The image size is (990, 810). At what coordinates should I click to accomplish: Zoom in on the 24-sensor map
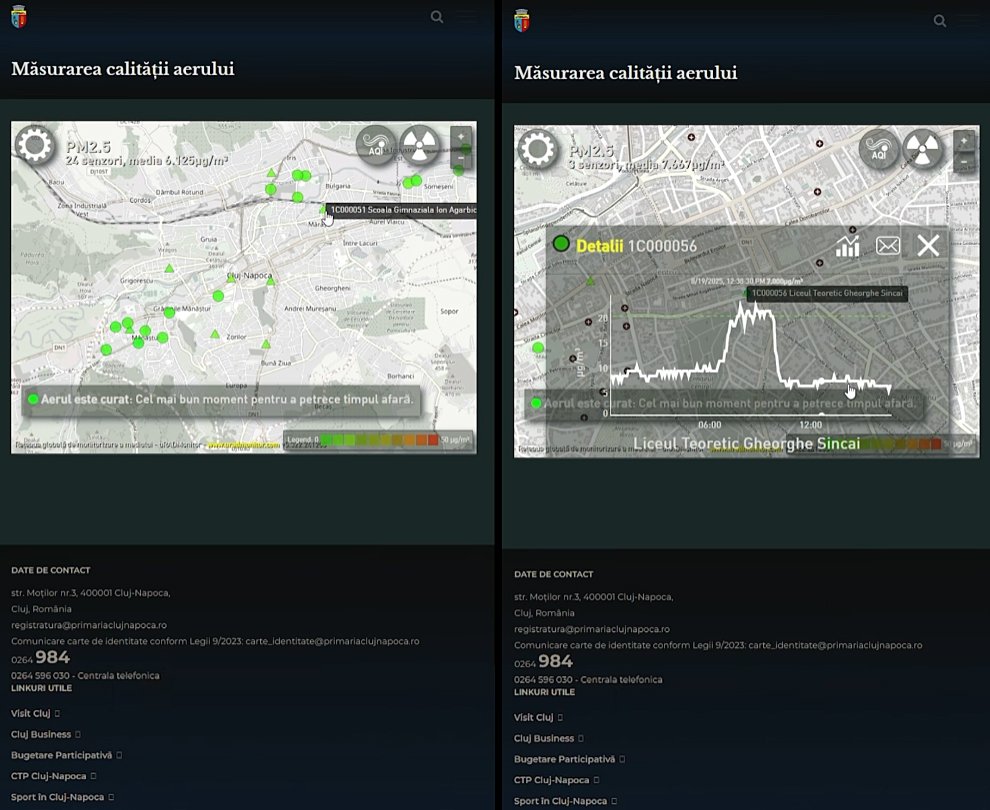coord(460,137)
